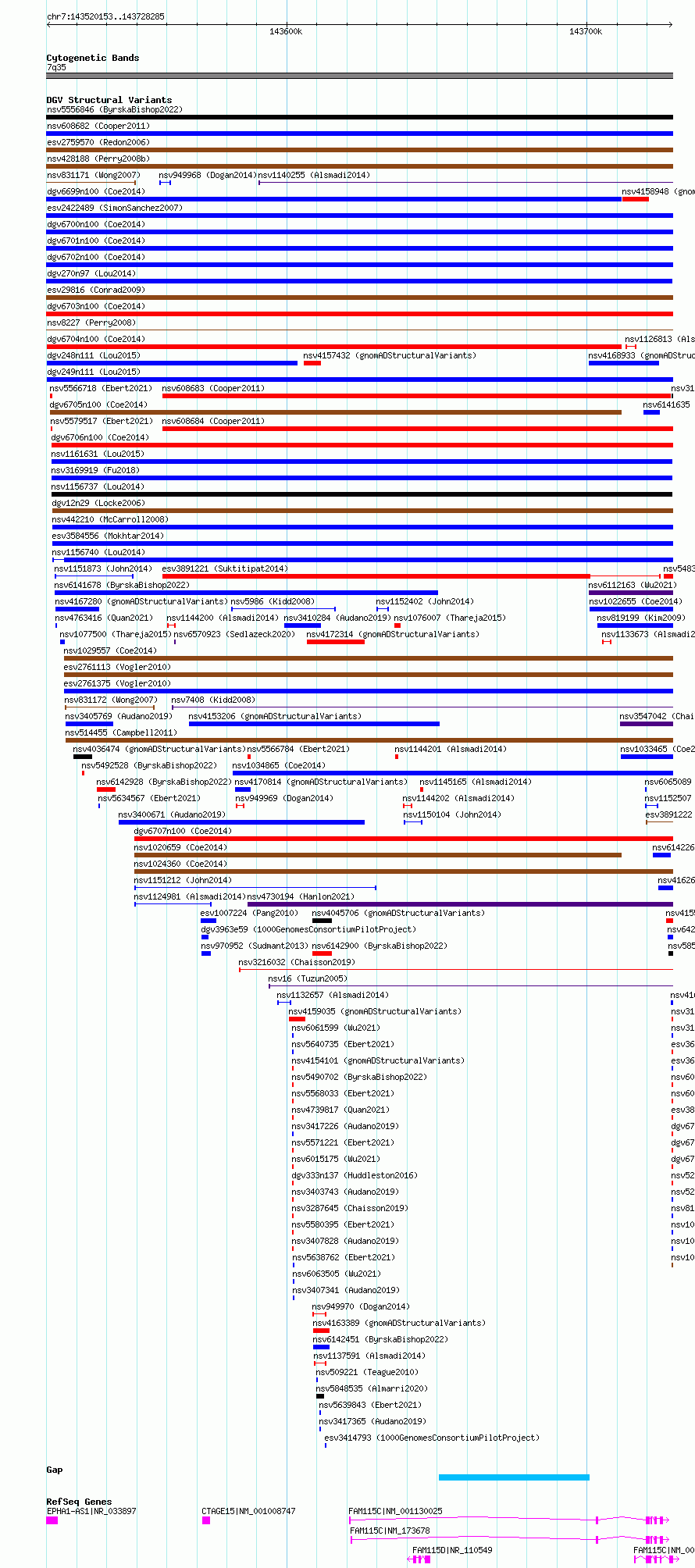Open nsv442210 (McCarroll2008) variant
Image resolution: width=695 pixels, height=1568 pixels.
click(x=362, y=527)
